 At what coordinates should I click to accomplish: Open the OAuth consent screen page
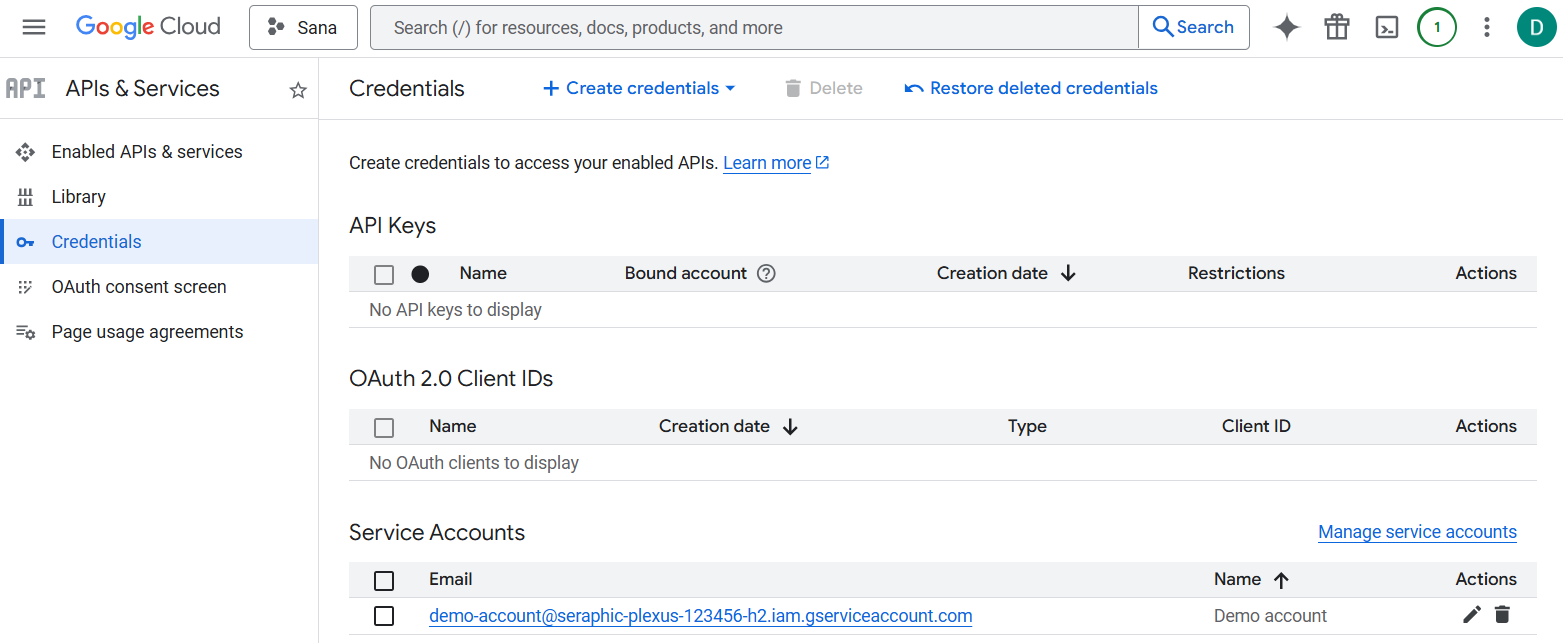(x=139, y=287)
